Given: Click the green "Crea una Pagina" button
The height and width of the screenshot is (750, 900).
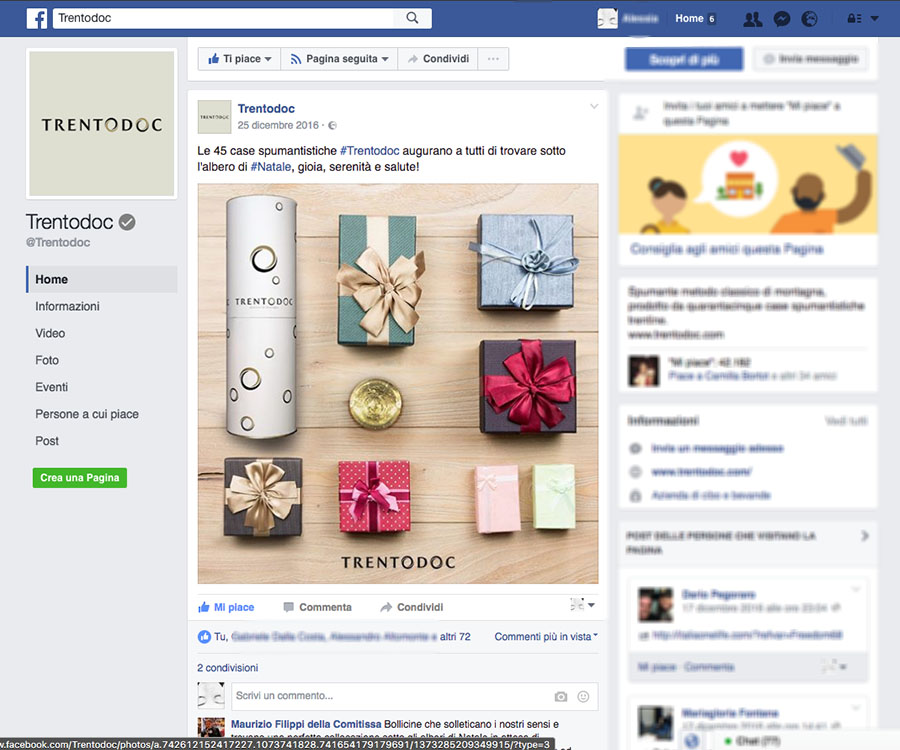Looking at the screenshot, I should click(x=80, y=478).
